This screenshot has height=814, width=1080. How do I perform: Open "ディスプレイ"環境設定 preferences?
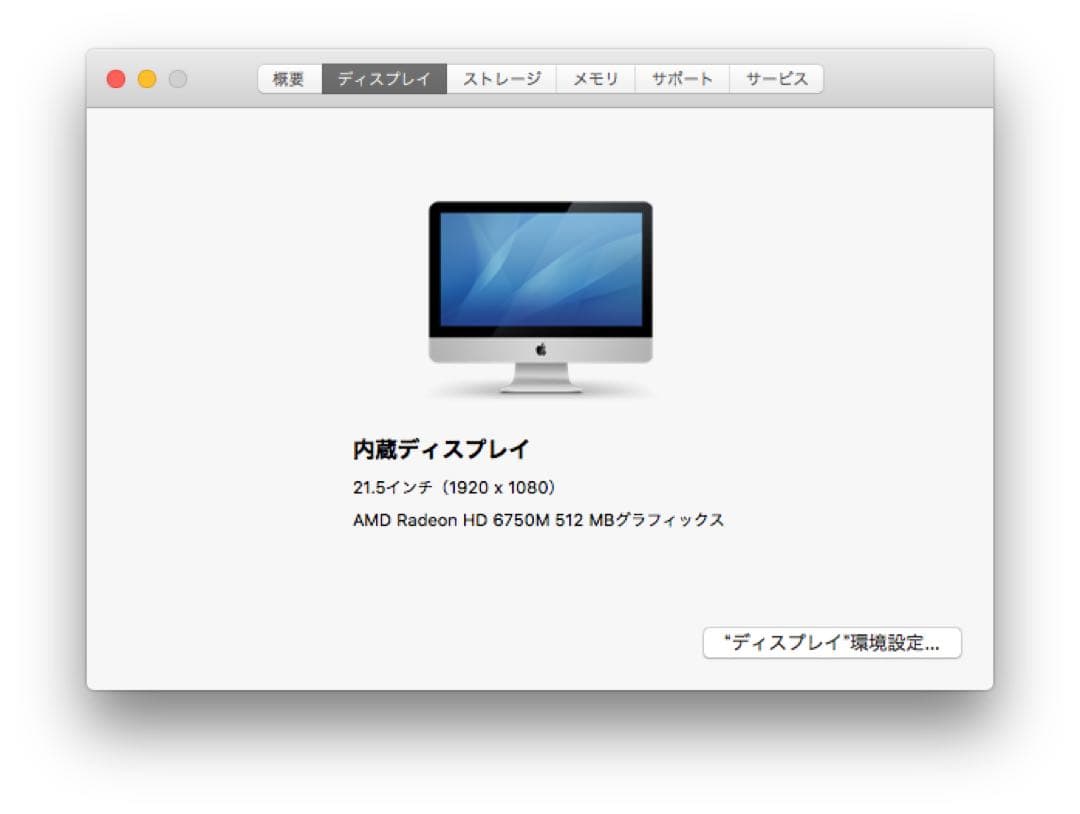(833, 643)
